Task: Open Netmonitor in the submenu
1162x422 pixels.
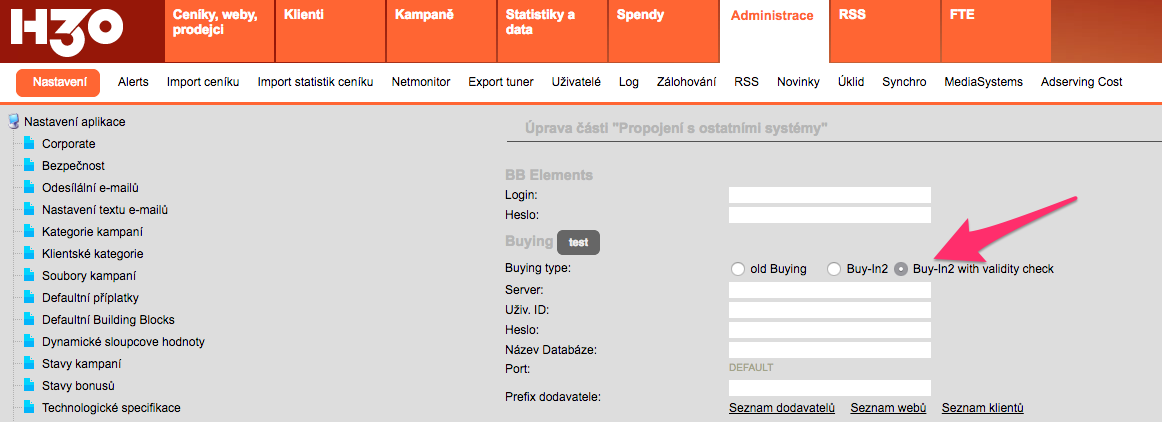Action: (x=421, y=82)
